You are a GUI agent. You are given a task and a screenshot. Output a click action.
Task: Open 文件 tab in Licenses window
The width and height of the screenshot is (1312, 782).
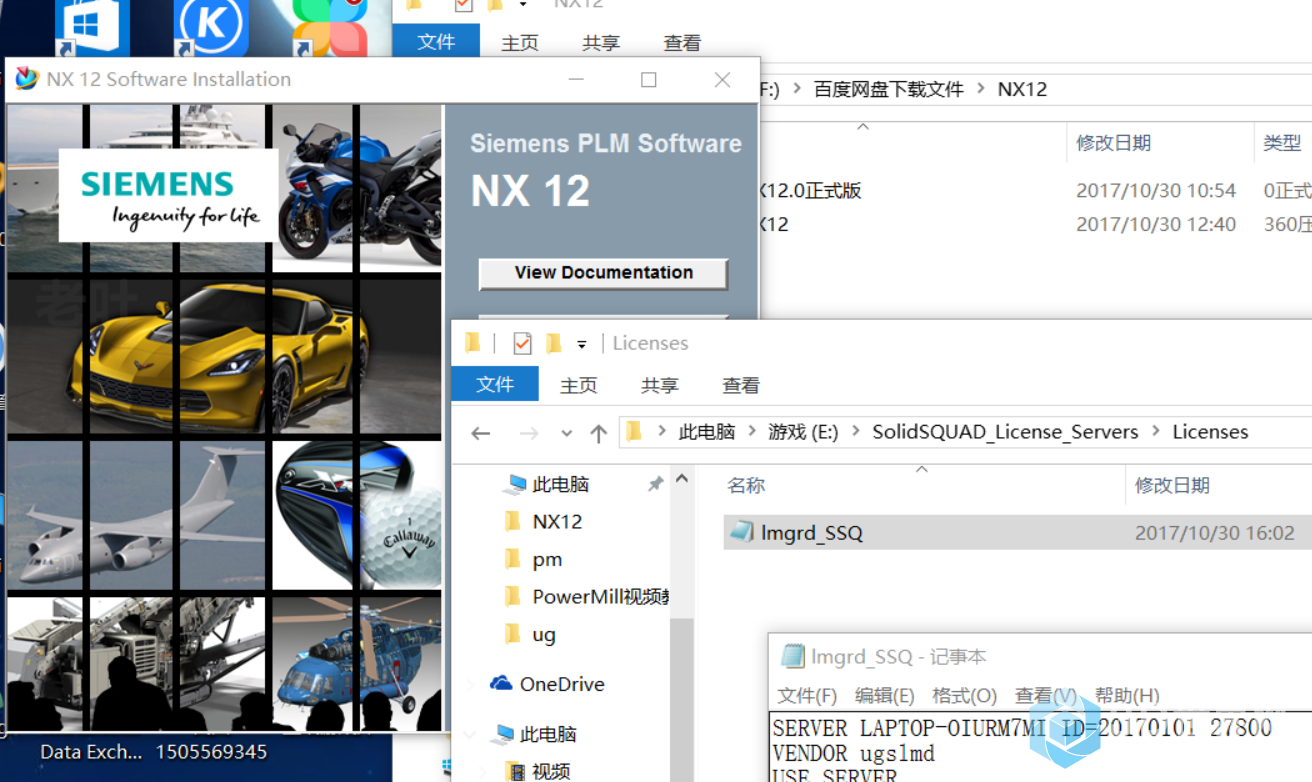pyautogui.click(x=495, y=384)
